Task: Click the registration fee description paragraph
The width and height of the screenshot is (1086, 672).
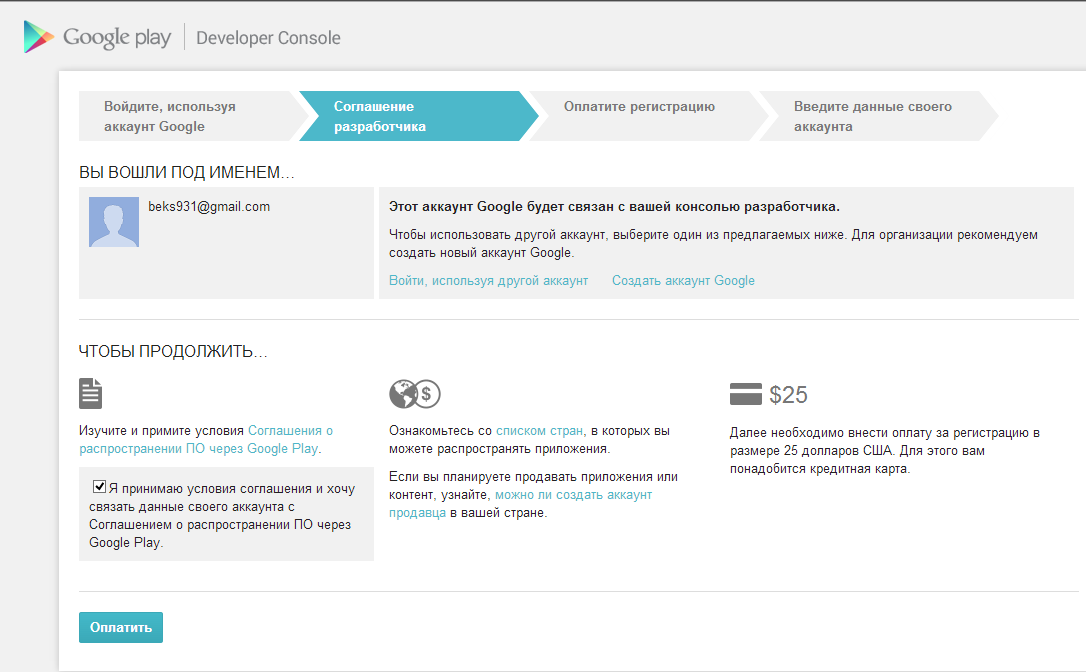Action: 884,451
